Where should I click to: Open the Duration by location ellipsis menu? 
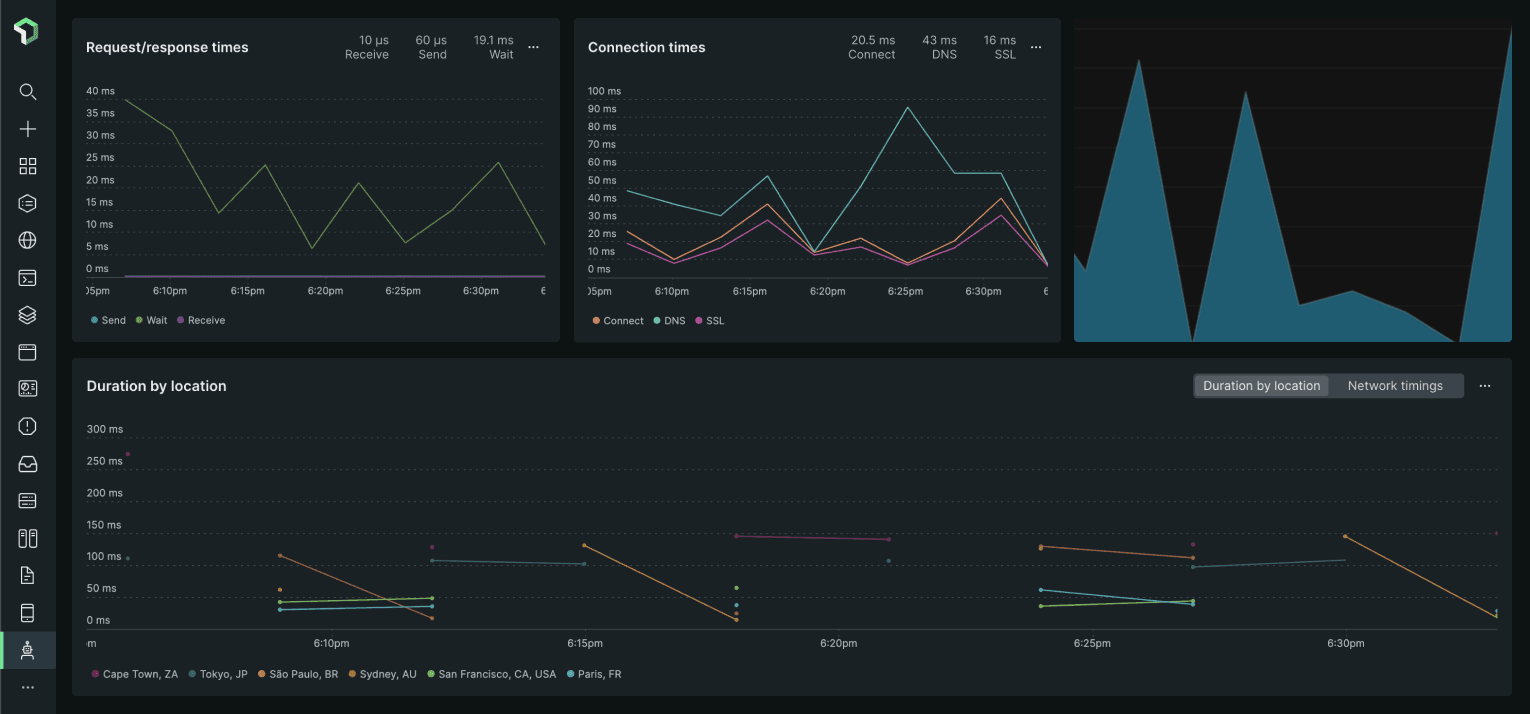coord(1485,386)
